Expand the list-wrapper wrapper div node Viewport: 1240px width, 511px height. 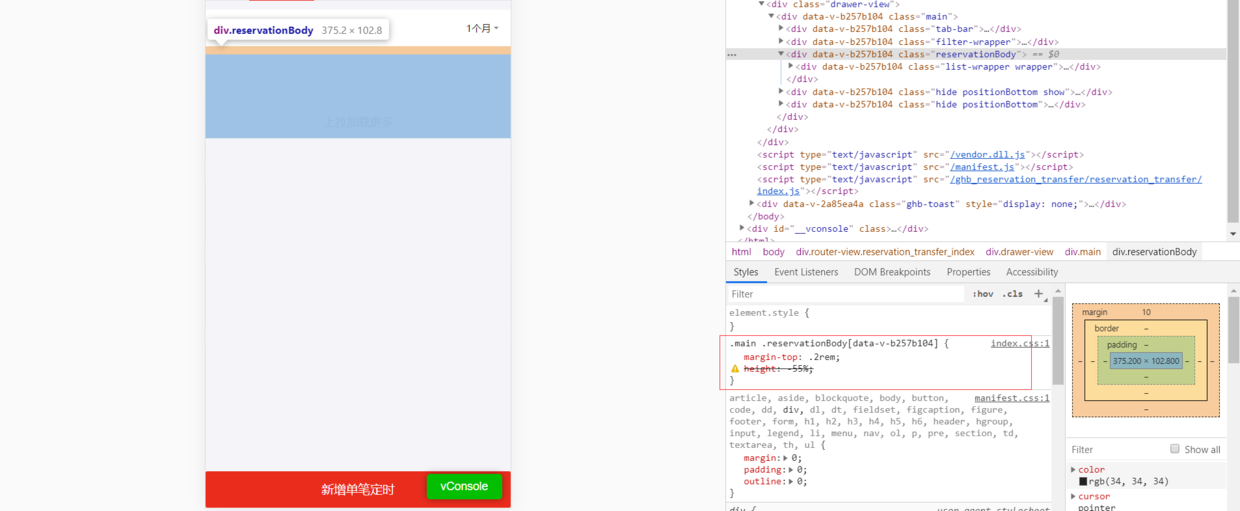tap(791, 67)
